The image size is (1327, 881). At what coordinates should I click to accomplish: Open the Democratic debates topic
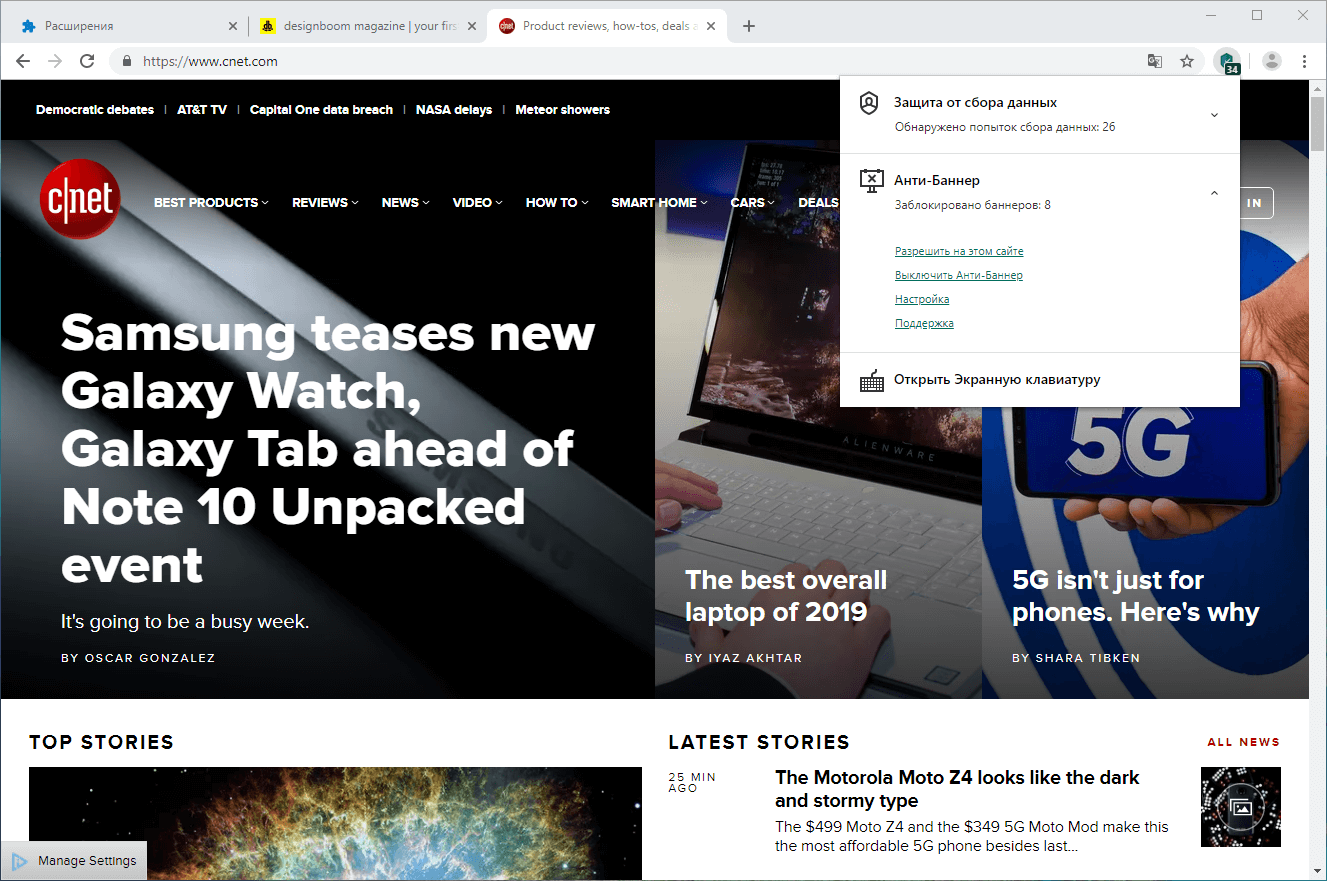pyautogui.click(x=95, y=110)
